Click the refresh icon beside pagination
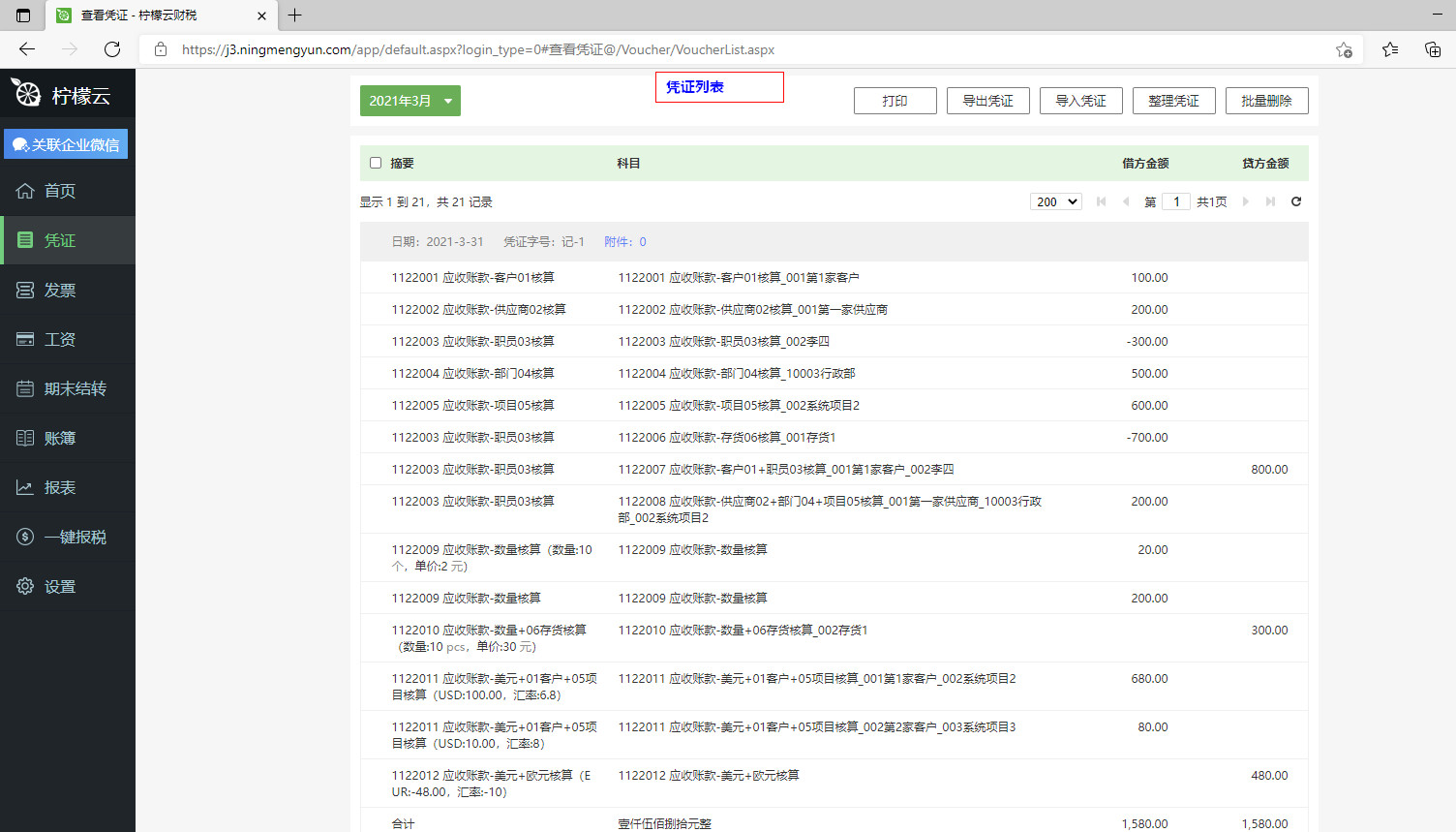Viewport: 1456px width, 832px height. coord(1296,201)
